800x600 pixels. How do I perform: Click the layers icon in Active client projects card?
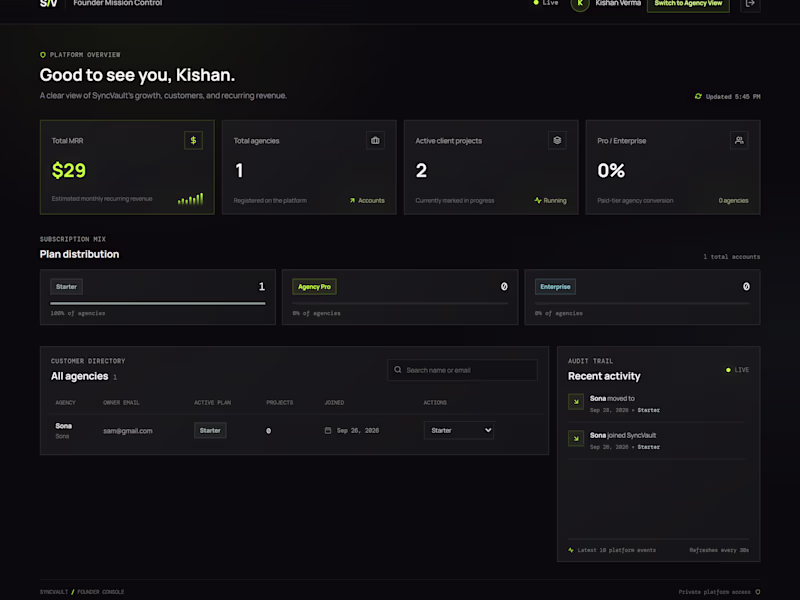(557, 140)
